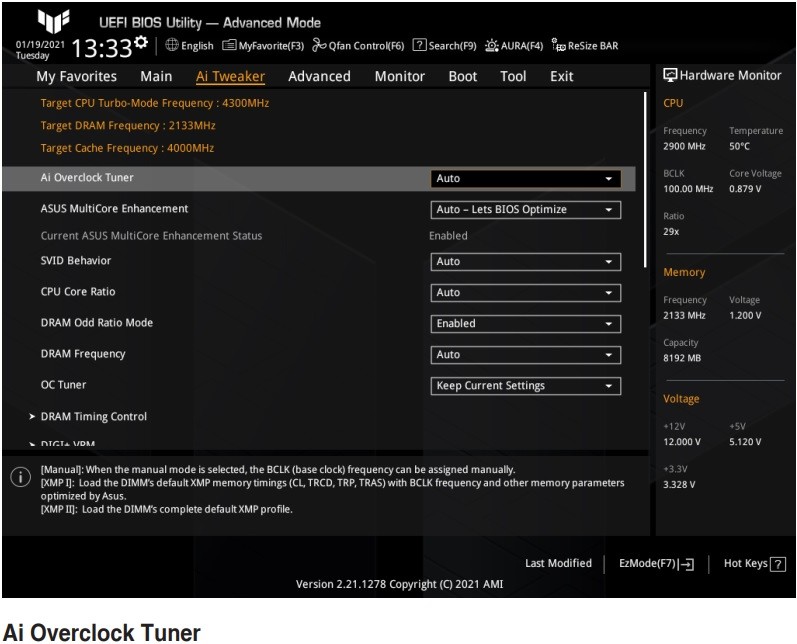This screenshot has height=644, width=797.
Task: Click the Qfan Control fan icon
Action: [x=319, y=45]
